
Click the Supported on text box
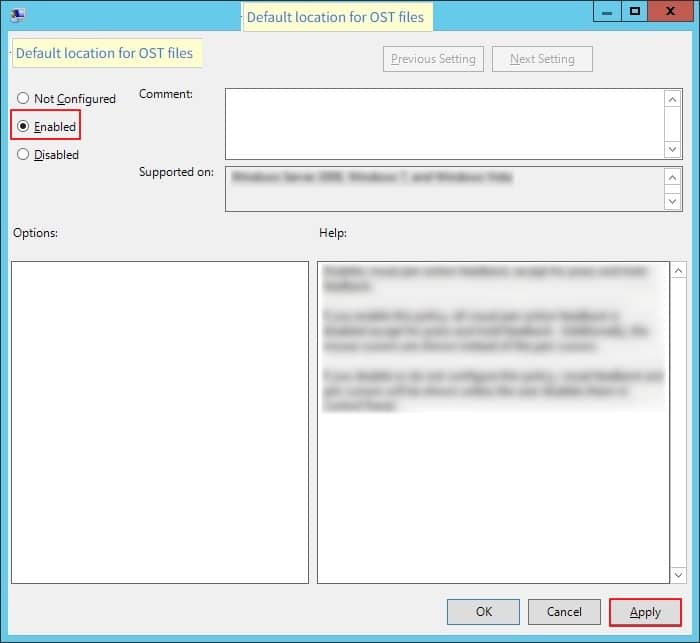pos(445,189)
